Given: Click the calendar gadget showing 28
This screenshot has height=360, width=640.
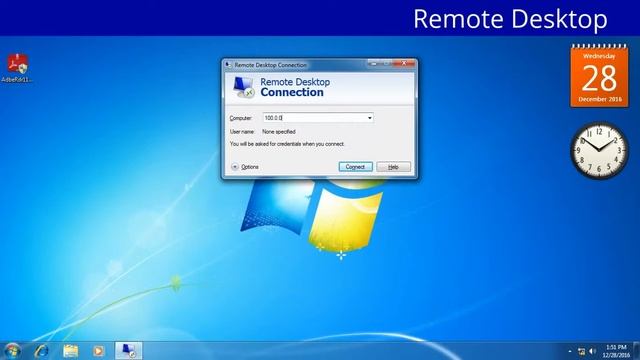Looking at the screenshot, I should pos(599,76).
